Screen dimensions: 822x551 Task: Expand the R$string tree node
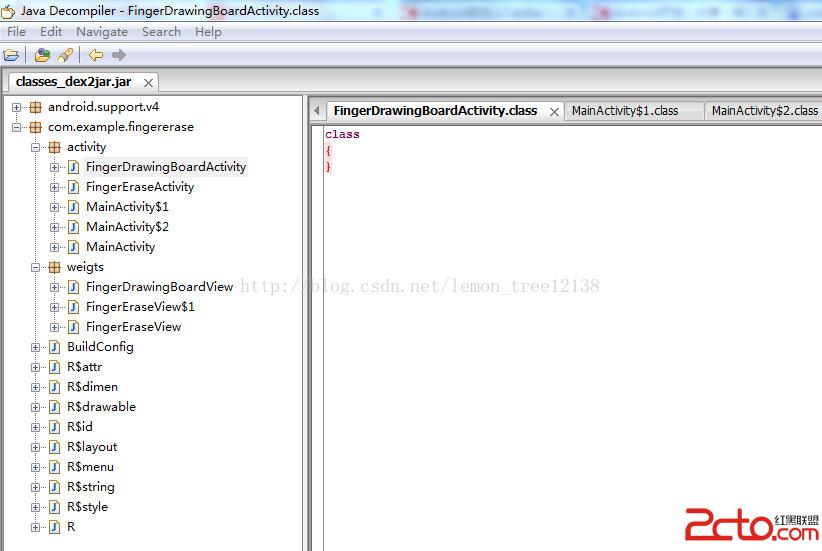(x=35, y=487)
